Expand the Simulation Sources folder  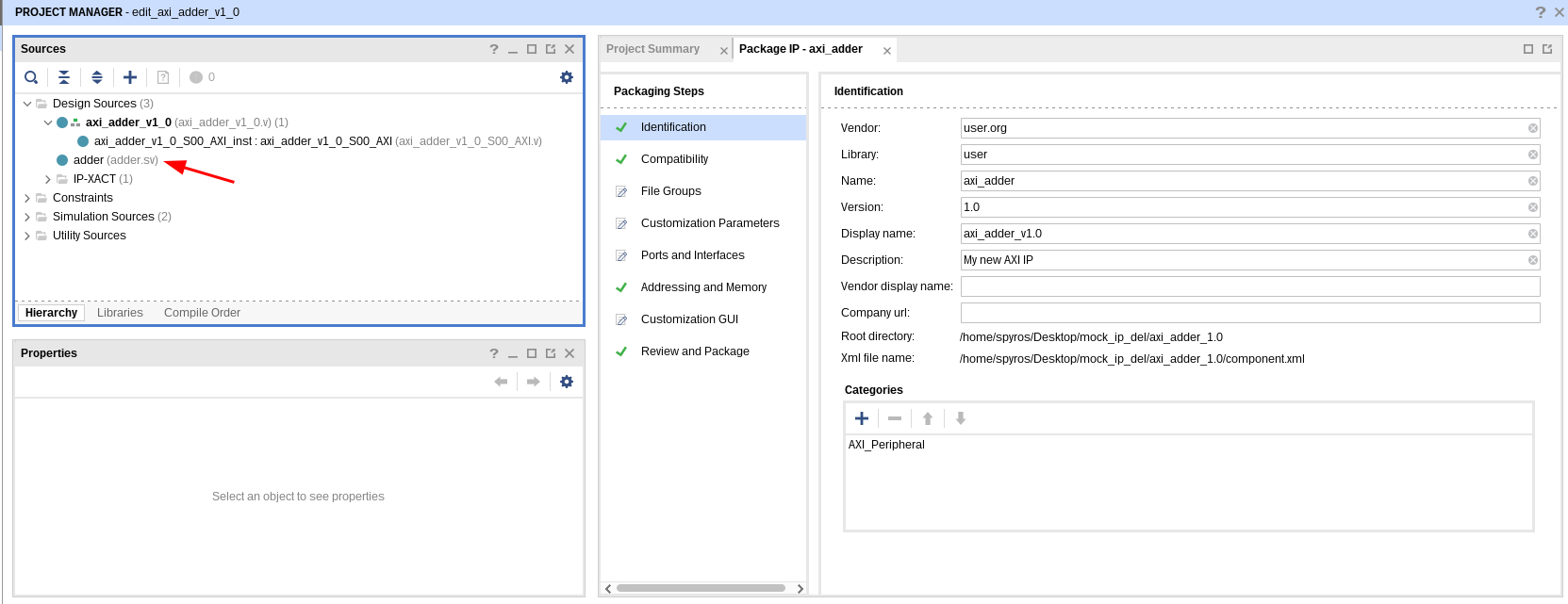tap(27, 217)
